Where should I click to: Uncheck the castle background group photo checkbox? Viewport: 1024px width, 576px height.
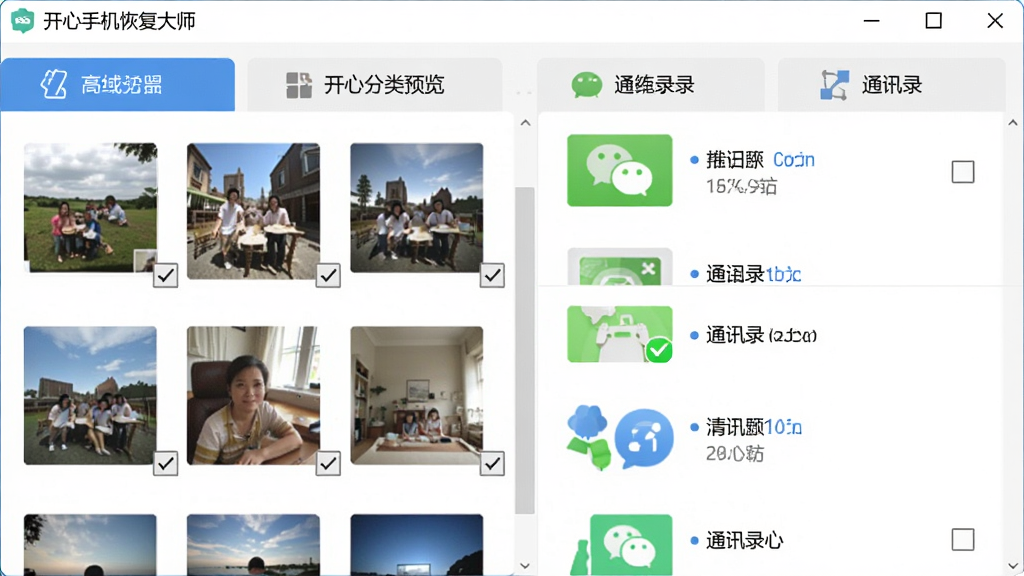pos(492,276)
